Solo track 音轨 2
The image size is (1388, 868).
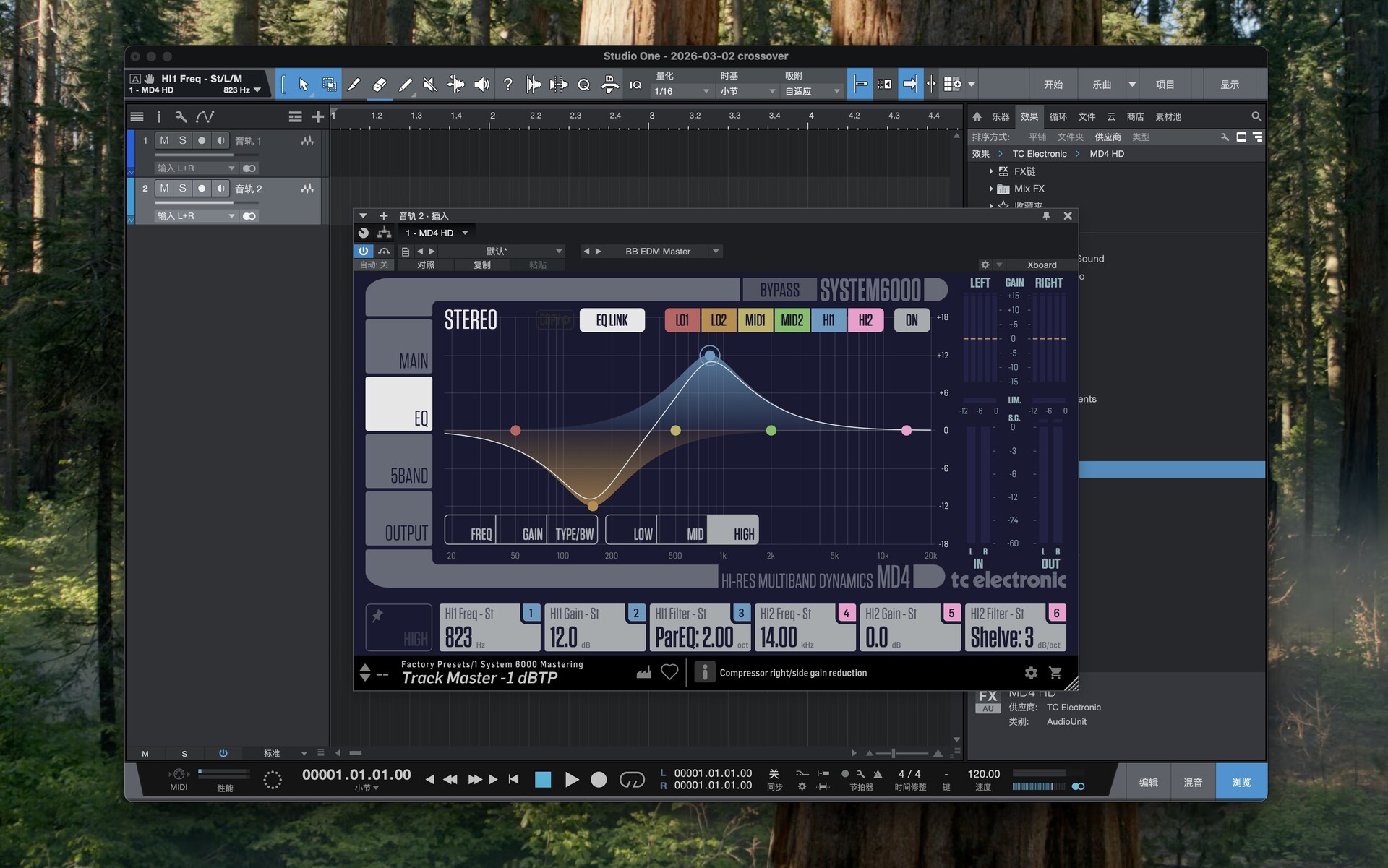183,188
